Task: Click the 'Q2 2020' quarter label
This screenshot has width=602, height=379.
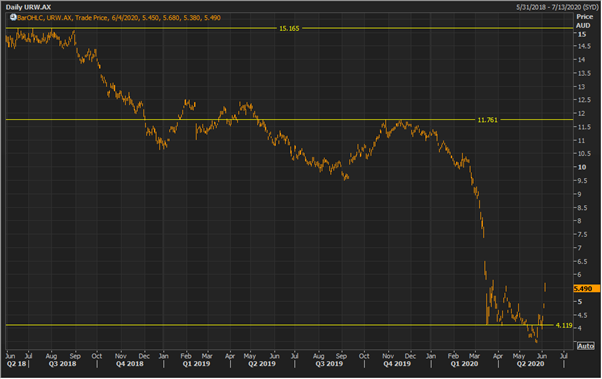Action: (x=530, y=364)
